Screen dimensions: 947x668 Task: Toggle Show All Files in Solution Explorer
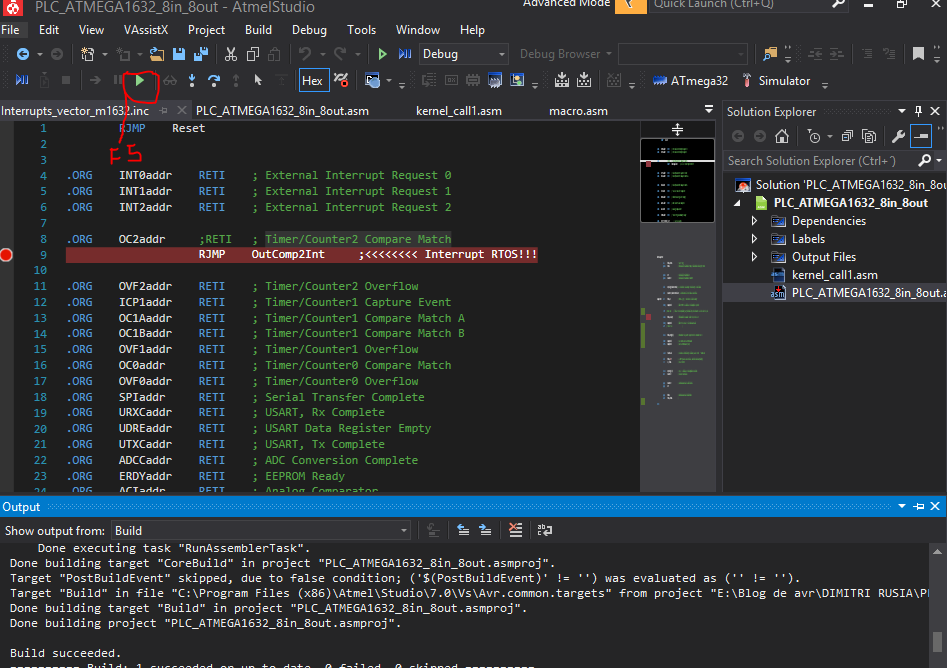(869, 136)
